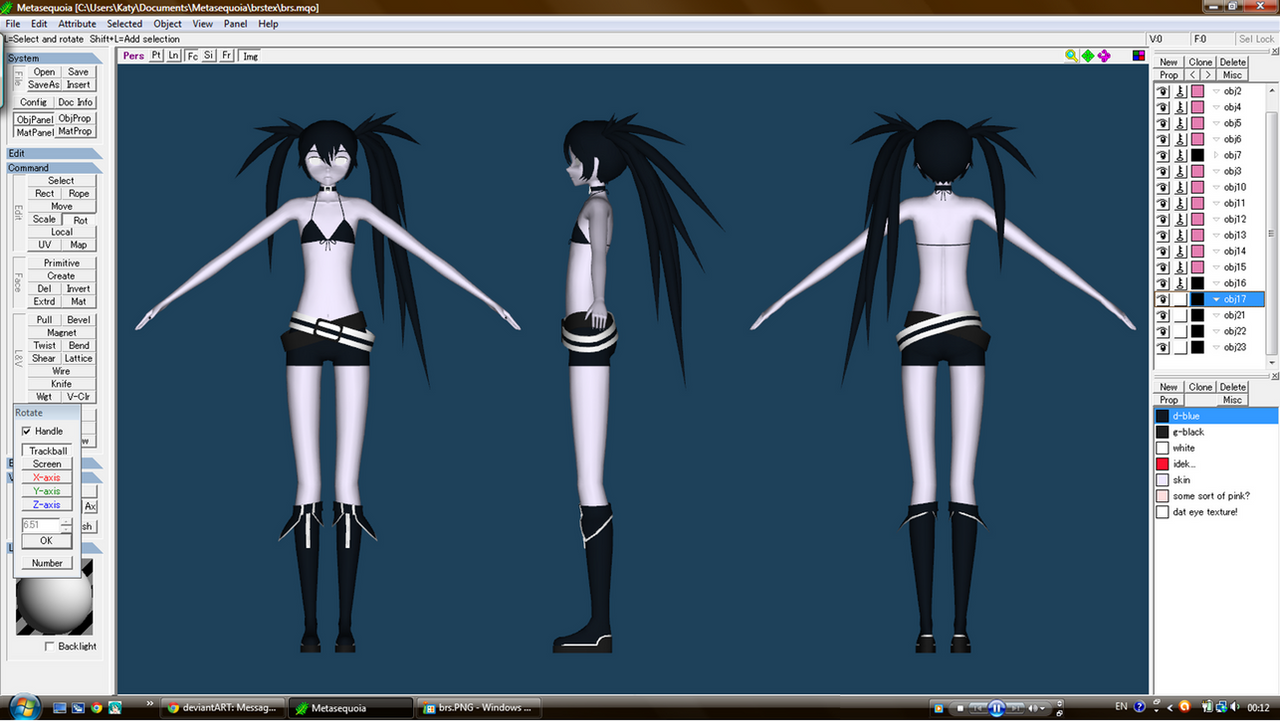Click the green view pan icon
The width and height of the screenshot is (1280, 721).
[x=1087, y=56]
